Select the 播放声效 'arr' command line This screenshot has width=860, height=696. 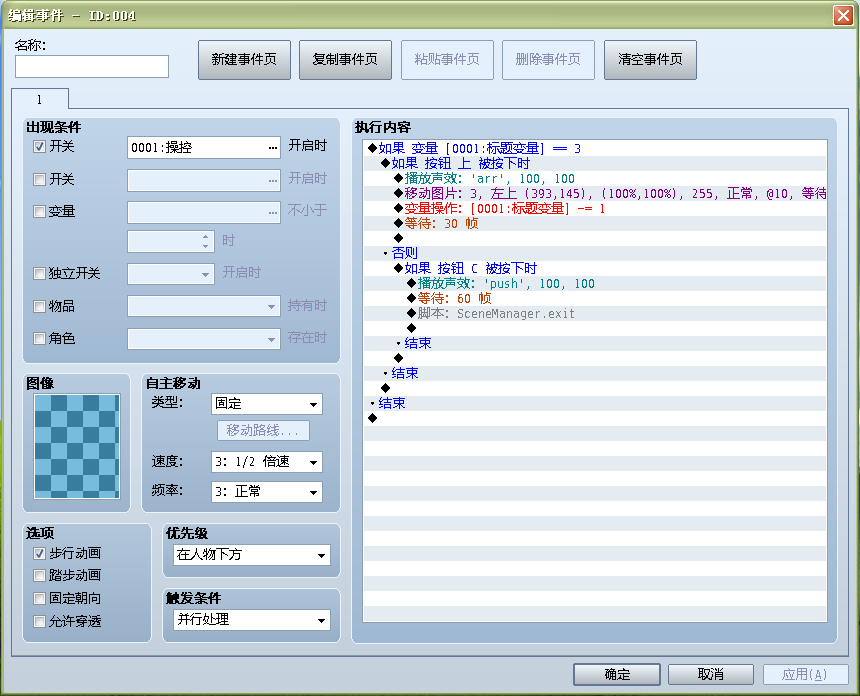click(x=595, y=178)
